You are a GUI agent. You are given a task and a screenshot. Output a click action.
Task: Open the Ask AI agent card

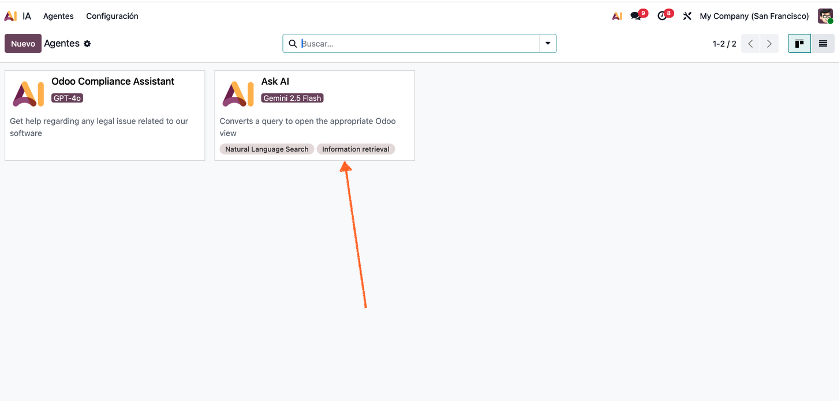coord(314,115)
